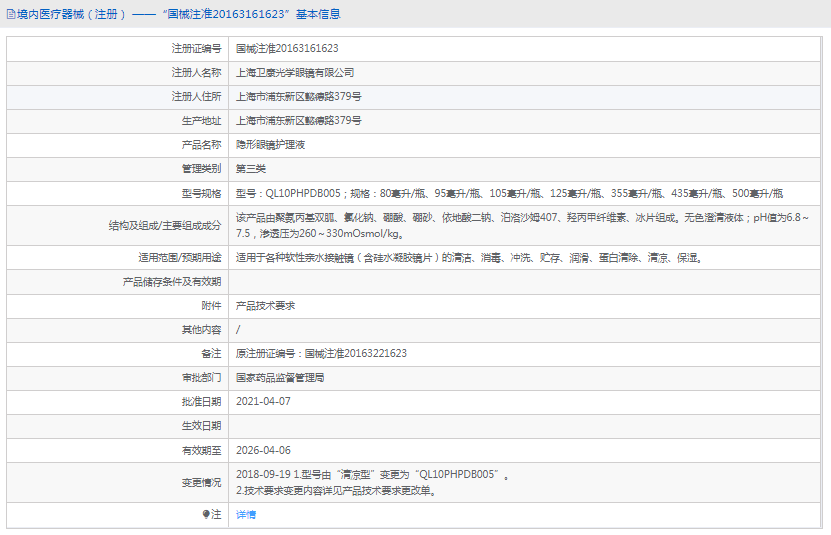831x535 pixels.
Task: Click the 变更情况 label
Action: (201, 483)
